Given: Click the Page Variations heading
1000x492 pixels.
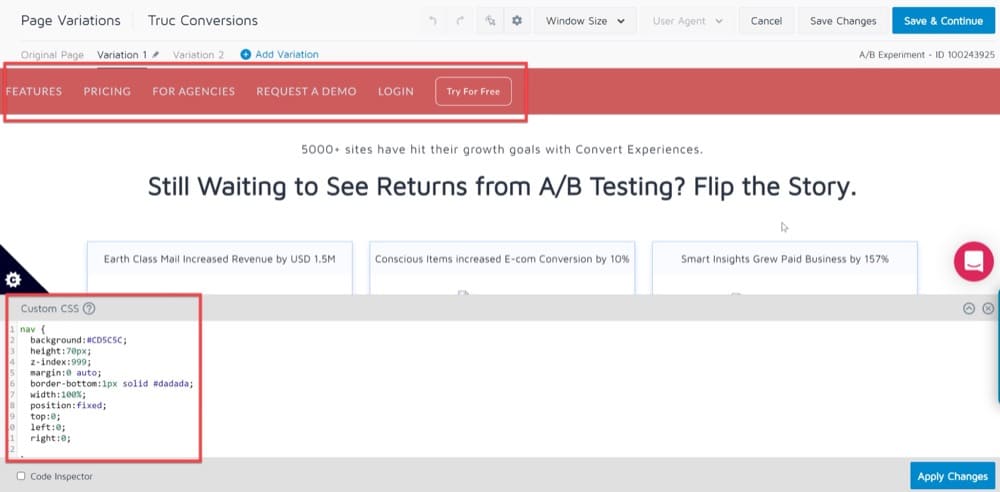Looking at the screenshot, I should [x=71, y=20].
